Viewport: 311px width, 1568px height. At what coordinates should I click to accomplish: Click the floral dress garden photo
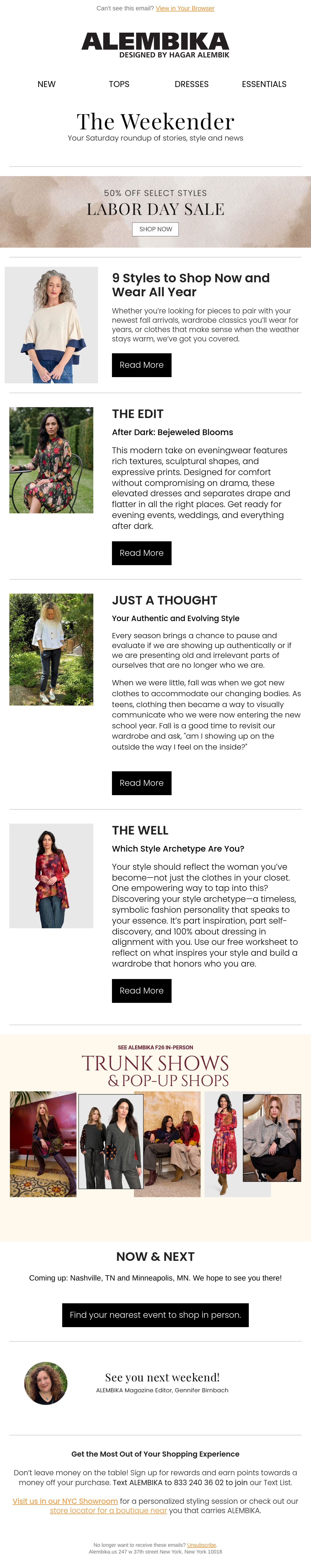pos(51,460)
